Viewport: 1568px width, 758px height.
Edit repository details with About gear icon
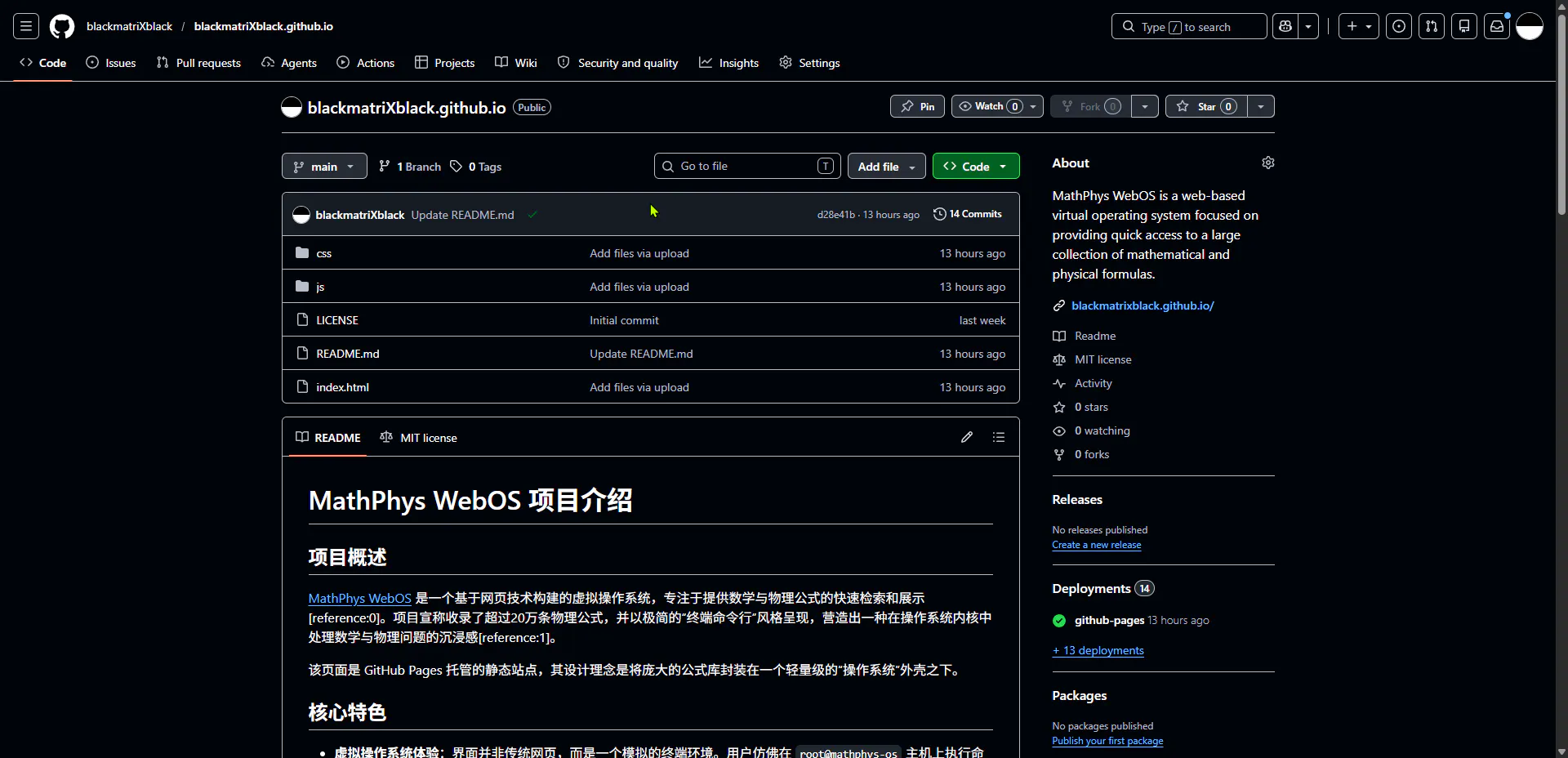(1268, 163)
